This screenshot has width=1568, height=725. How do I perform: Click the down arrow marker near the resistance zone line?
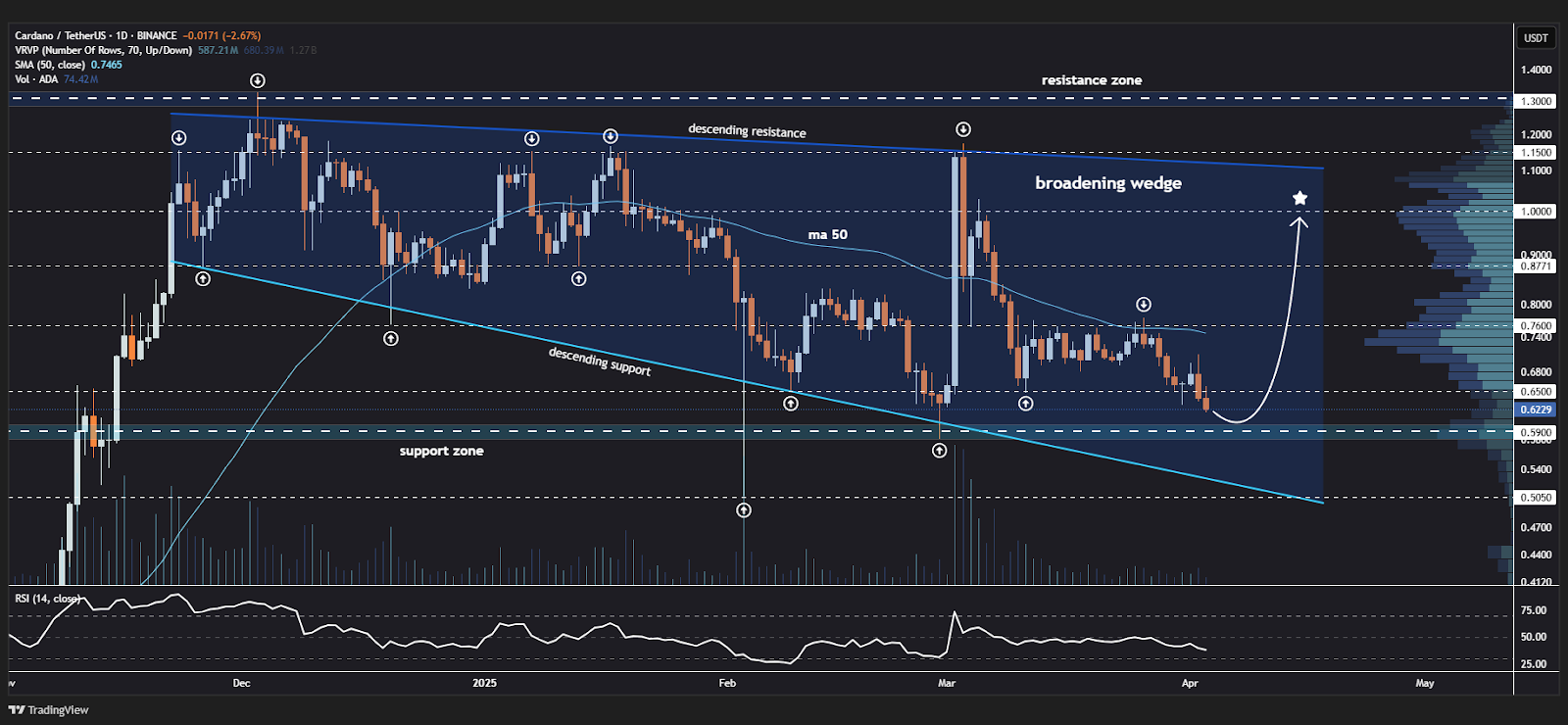click(257, 80)
